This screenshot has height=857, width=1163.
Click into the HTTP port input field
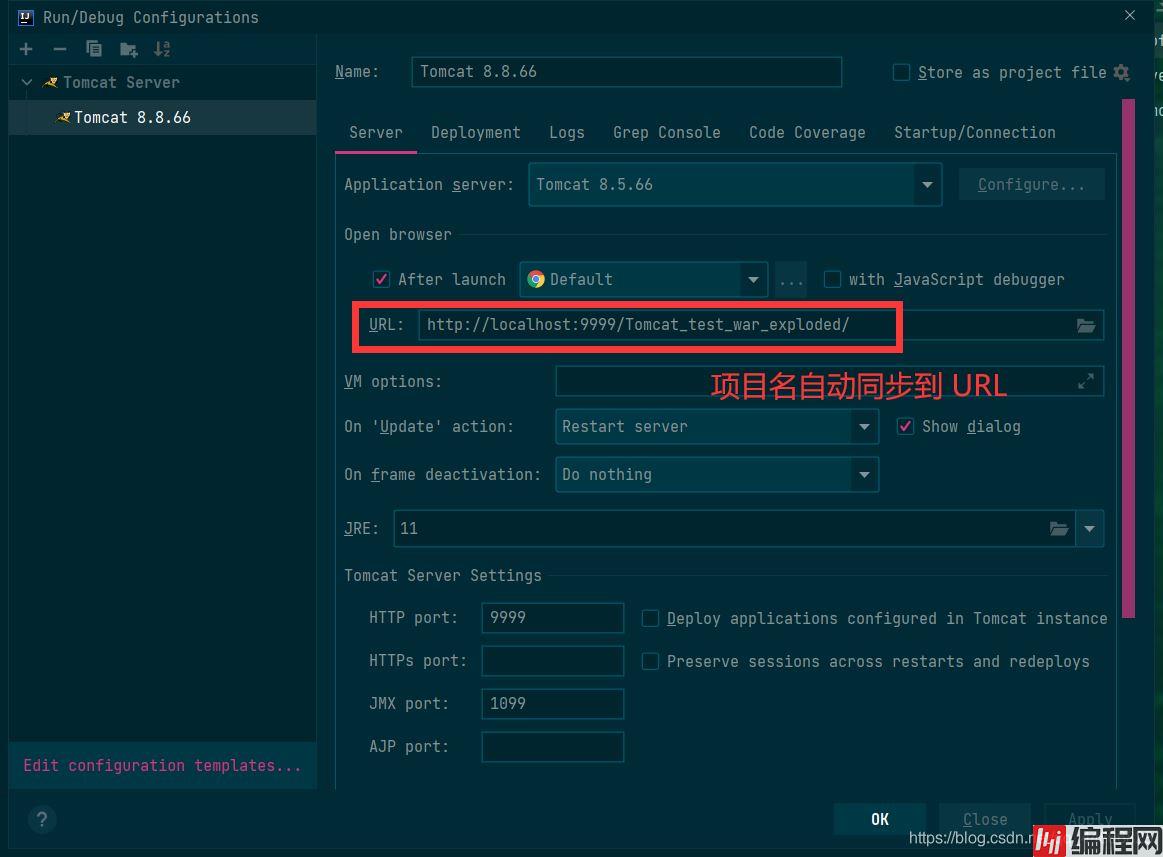pos(552,618)
